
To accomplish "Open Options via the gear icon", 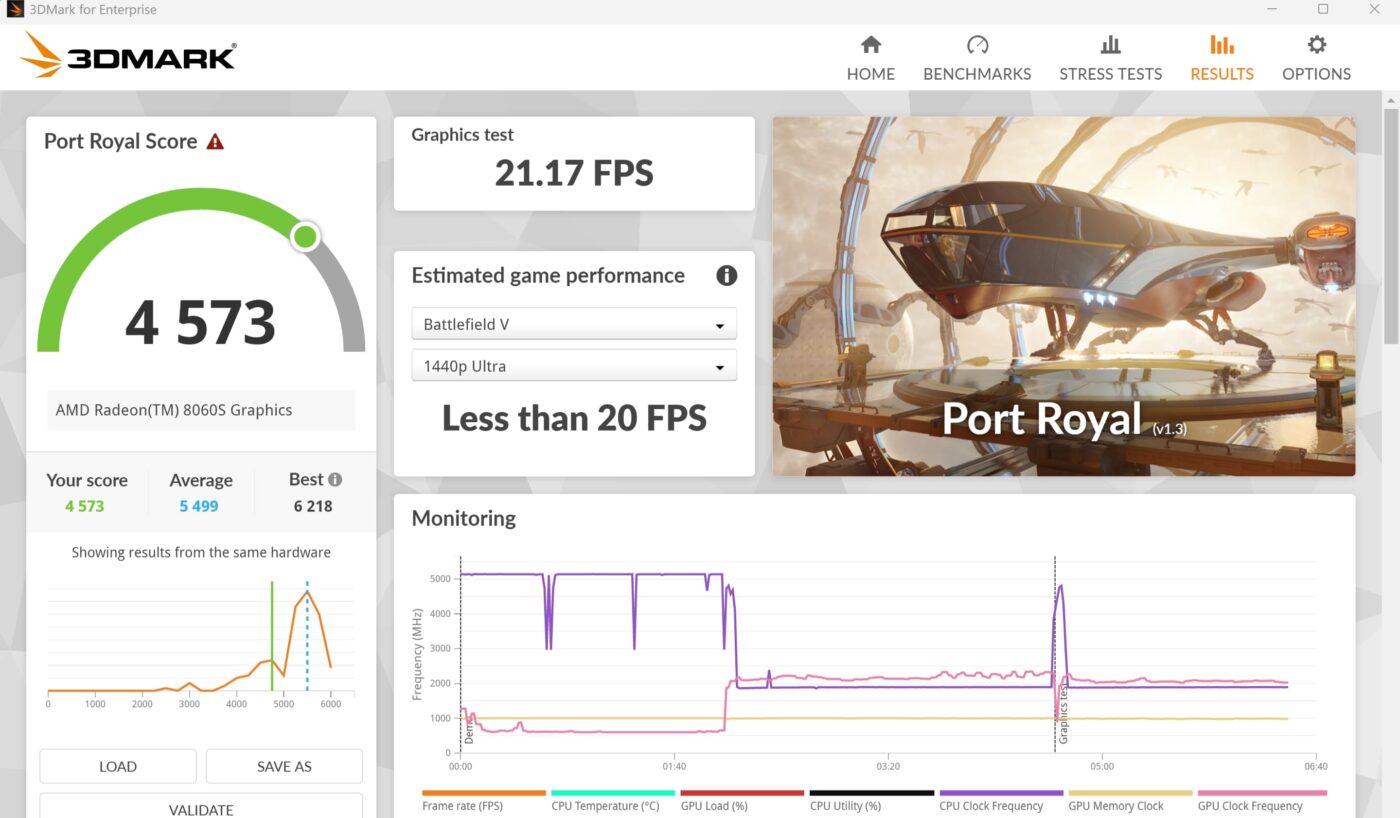I will (1316, 45).
